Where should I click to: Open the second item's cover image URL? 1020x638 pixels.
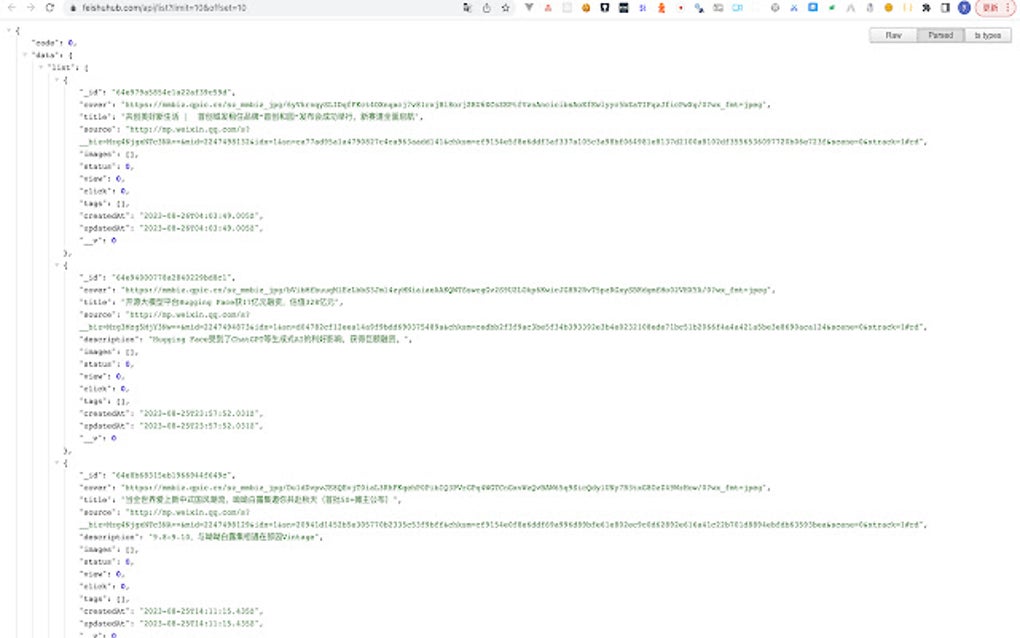(446, 289)
